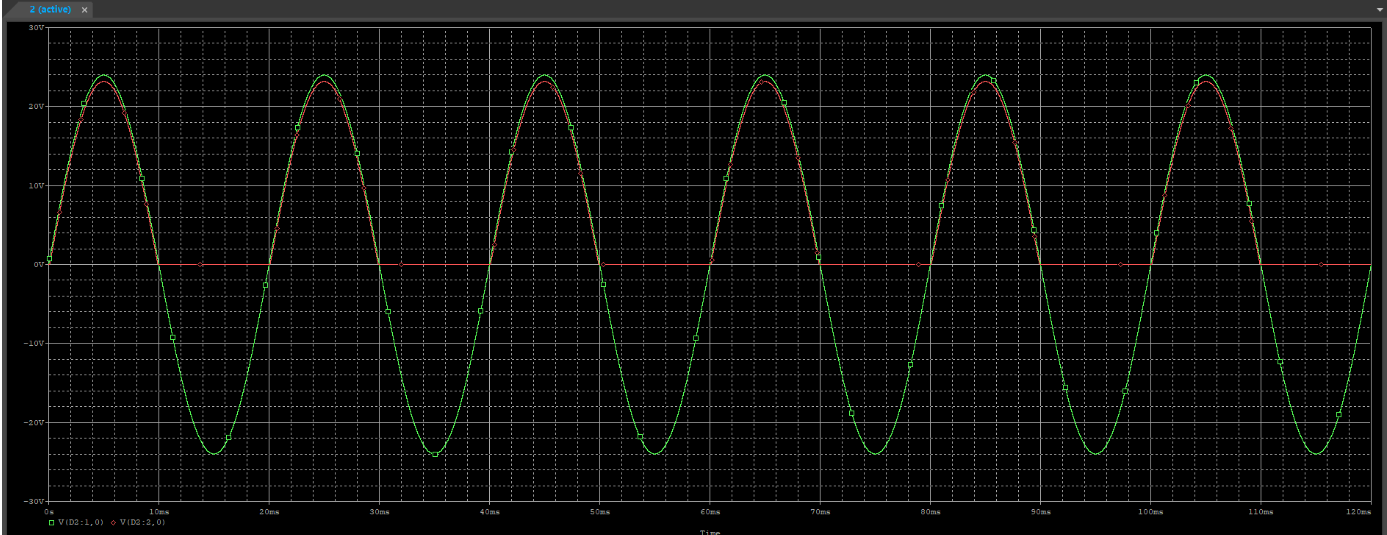
Task: Click the 60ms x-axis label
Action: click(x=710, y=511)
